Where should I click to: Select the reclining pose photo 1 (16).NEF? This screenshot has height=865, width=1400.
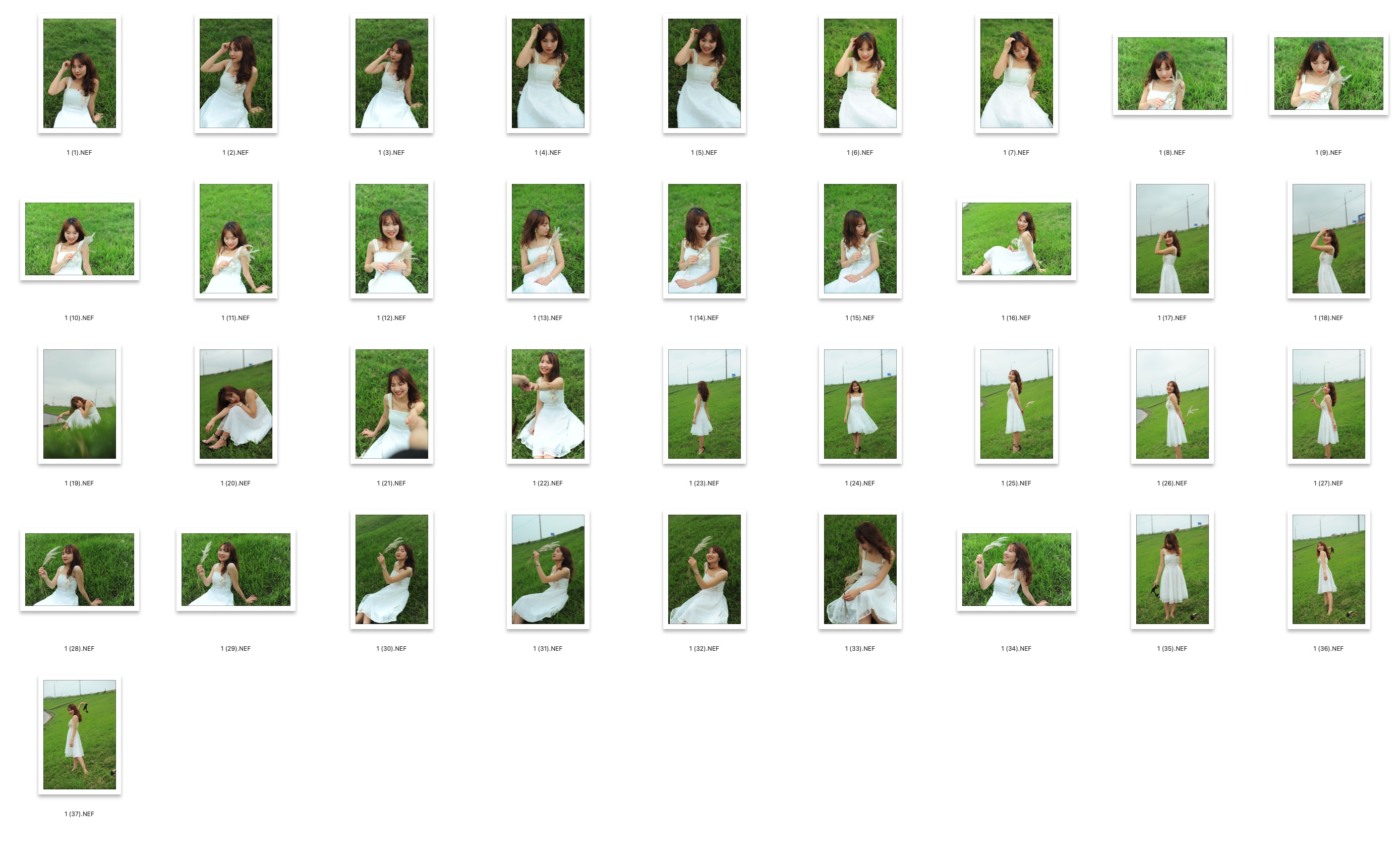(1016, 238)
